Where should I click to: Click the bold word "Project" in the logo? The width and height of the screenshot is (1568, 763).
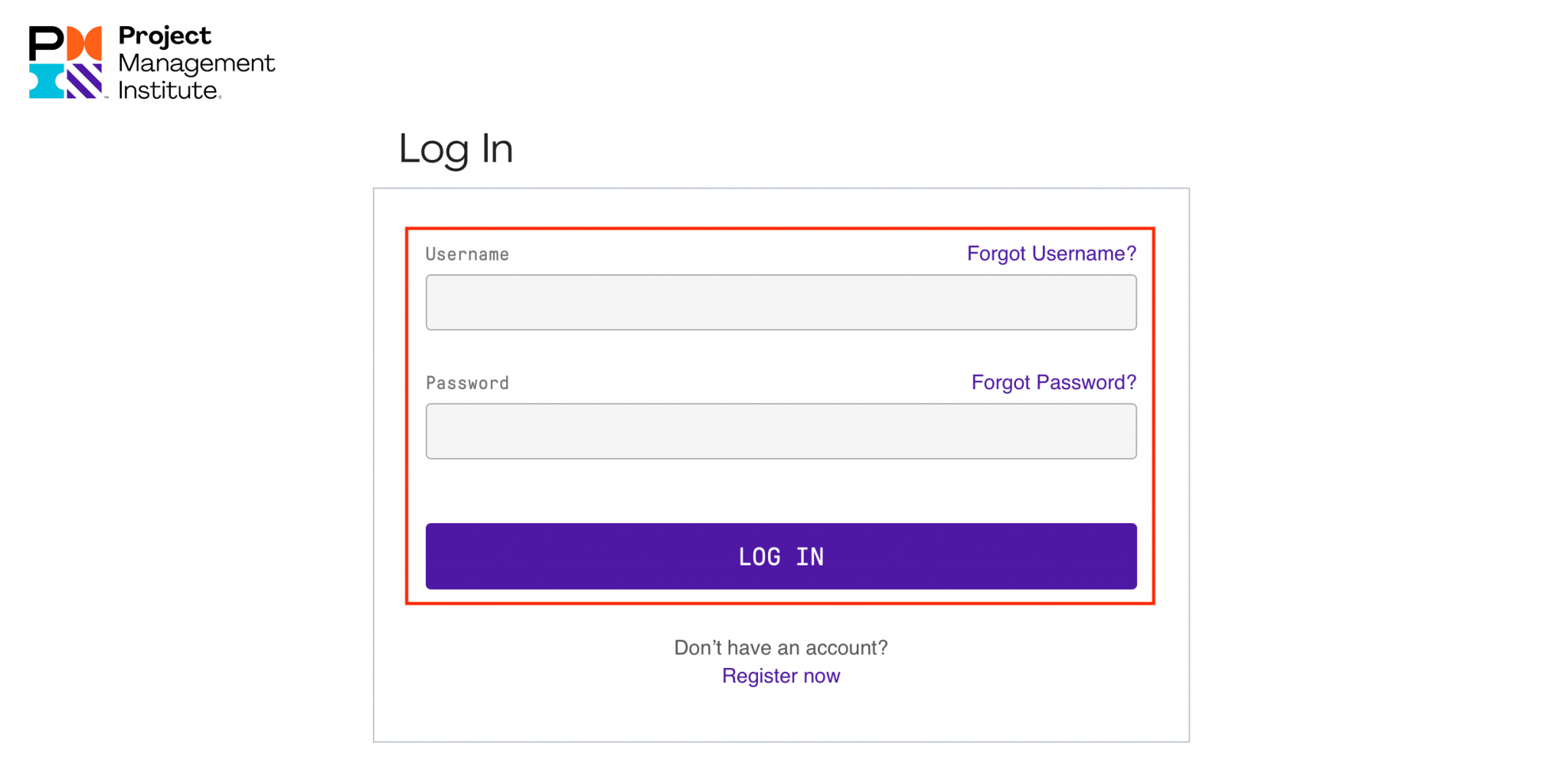pos(165,36)
